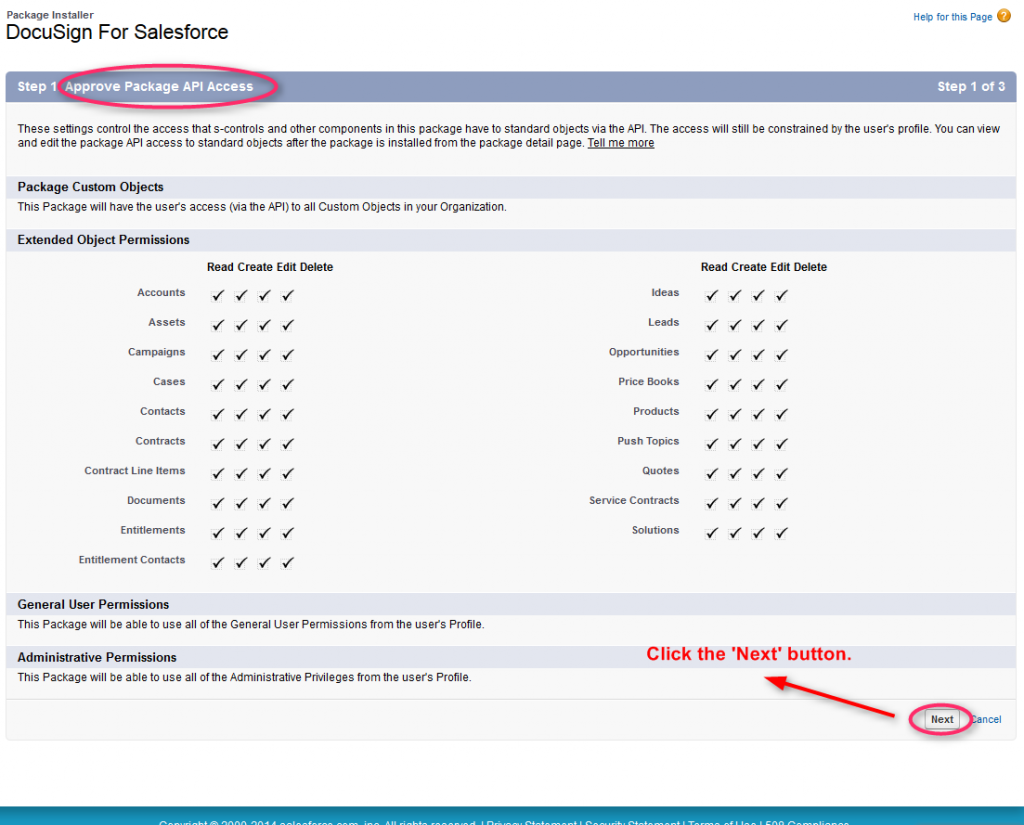This screenshot has width=1024, height=825.
Task: Click the Step 1 of 3 indicator
Action: click(x=971, y=86)
